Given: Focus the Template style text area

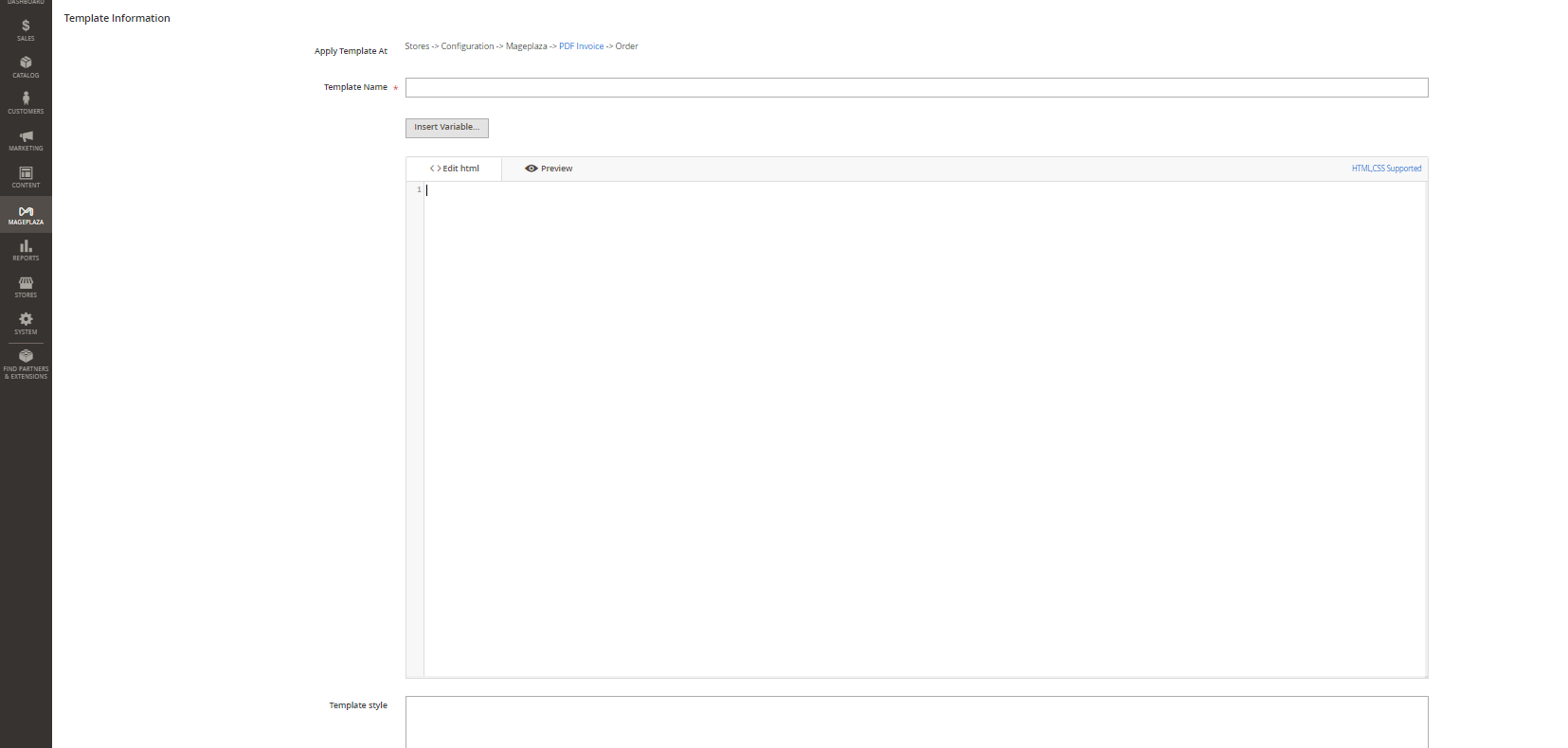Looking at the screenshot, I should click(916, 721).
